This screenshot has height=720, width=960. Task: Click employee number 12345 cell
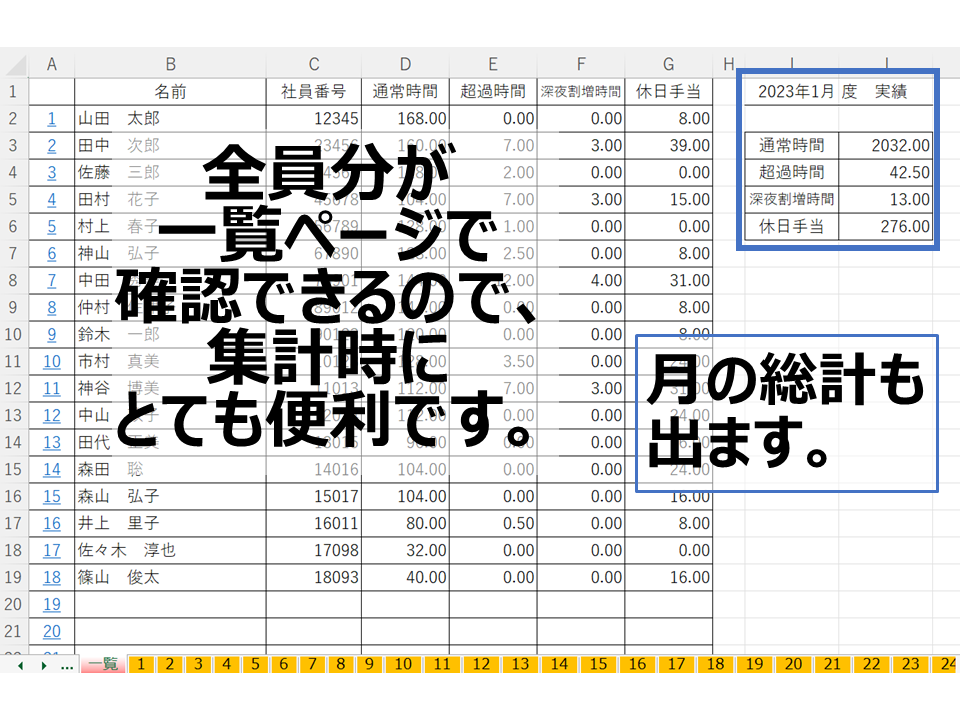[313, 119]
